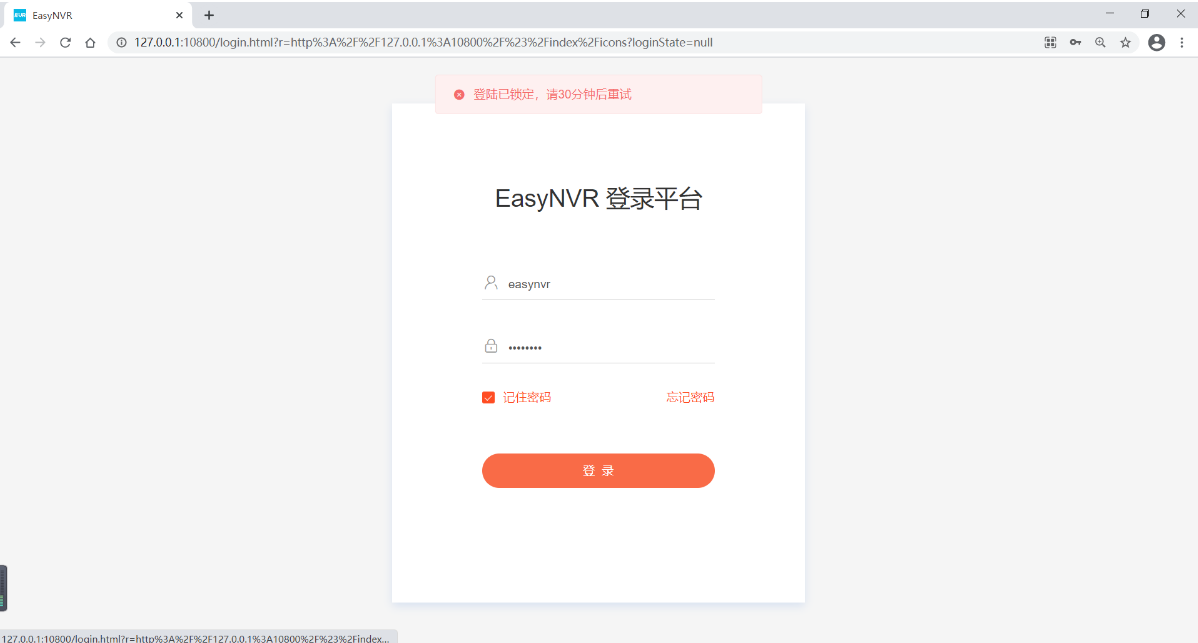The image size is (1198, 643).
Task: Click the user icon beside username
Action: pyautogui.click(x=491, y=283)
